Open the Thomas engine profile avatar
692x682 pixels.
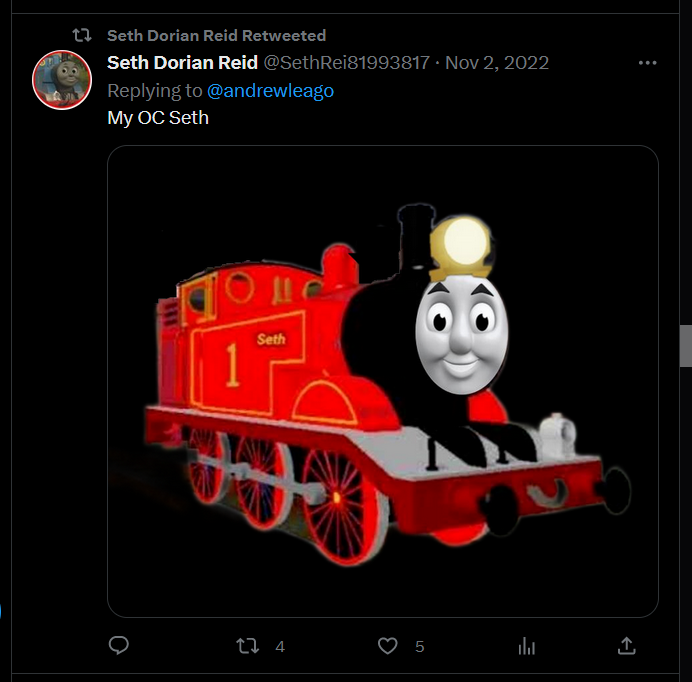click(62, 80)
